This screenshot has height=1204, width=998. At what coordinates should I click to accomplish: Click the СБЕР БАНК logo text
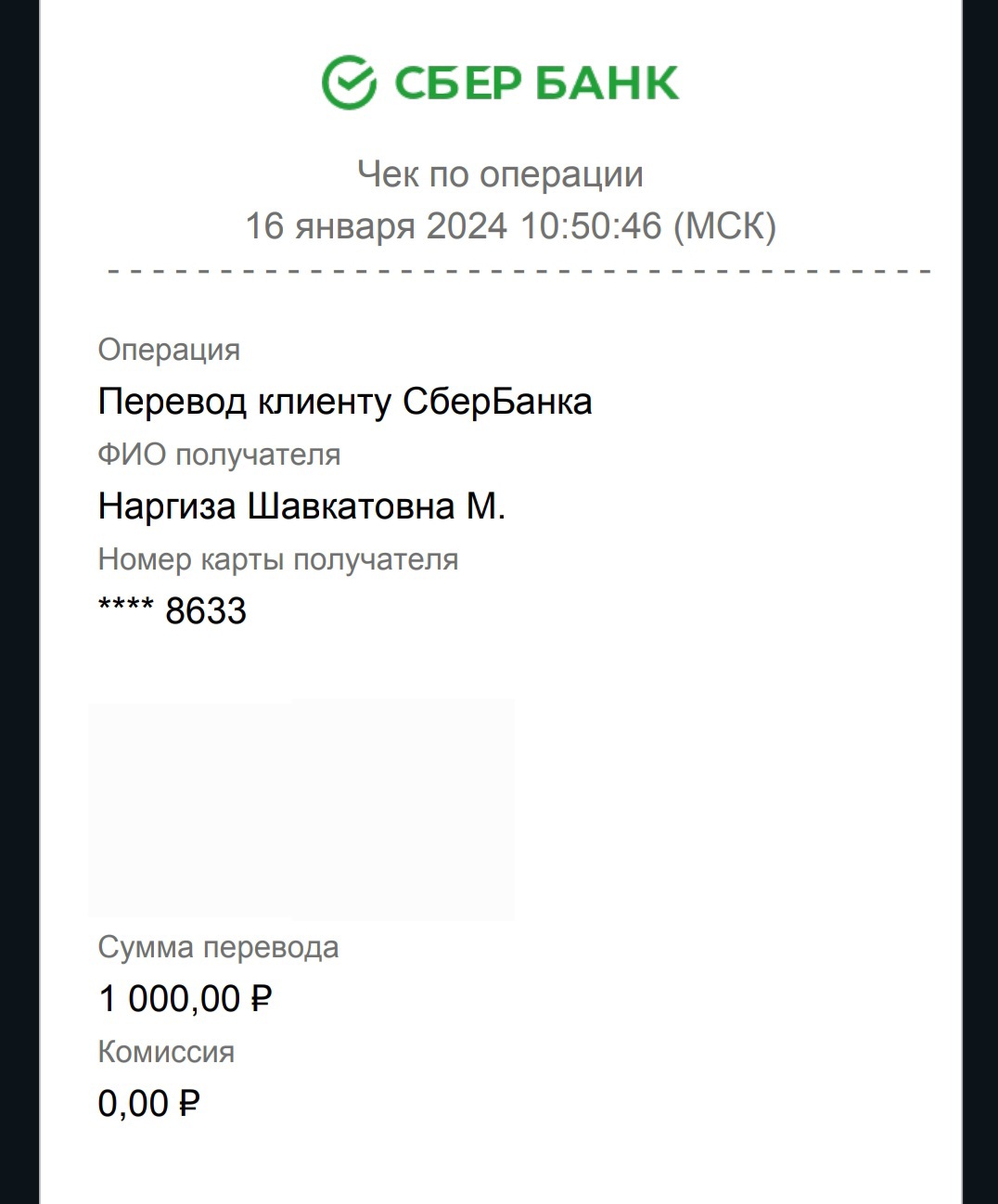(x=536, y=83)
